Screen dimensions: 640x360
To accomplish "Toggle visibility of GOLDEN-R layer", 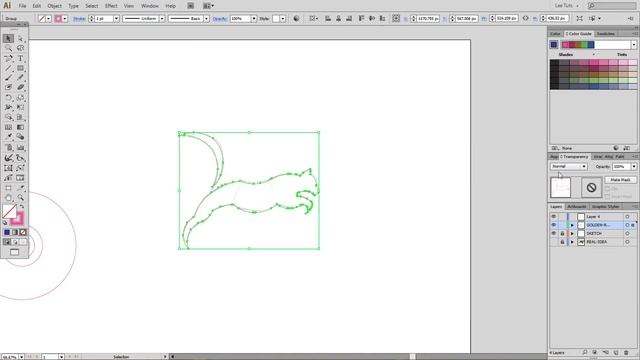I will coord(553,225).
